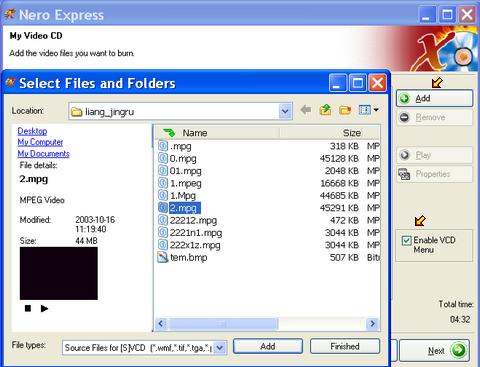Viewport: 480px width, 367px height.
Task: Click the horizontal scrollbar thumb
Action: coord(223,323)
